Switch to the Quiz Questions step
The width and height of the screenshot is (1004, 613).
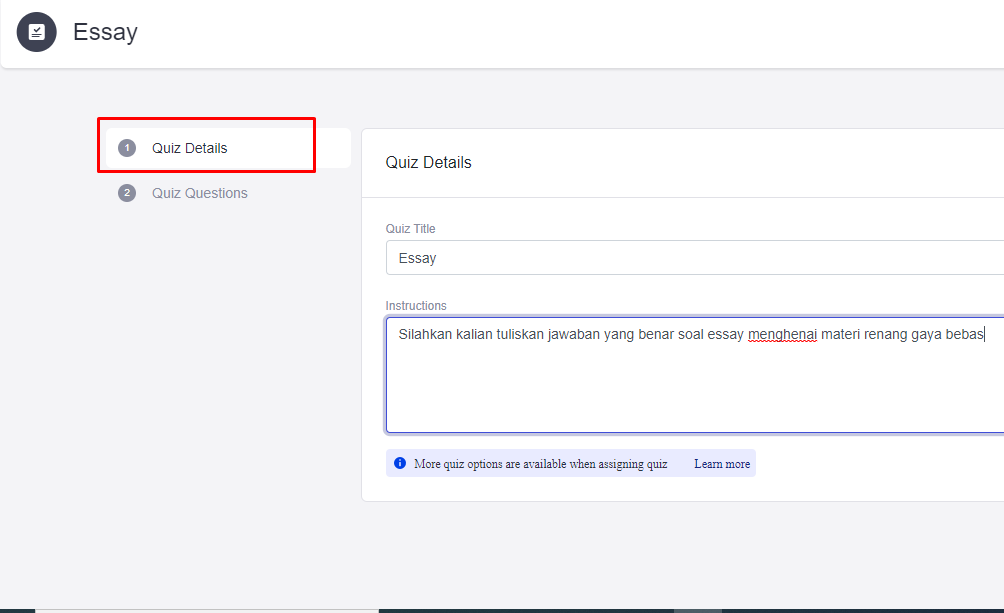coord(199,193)
